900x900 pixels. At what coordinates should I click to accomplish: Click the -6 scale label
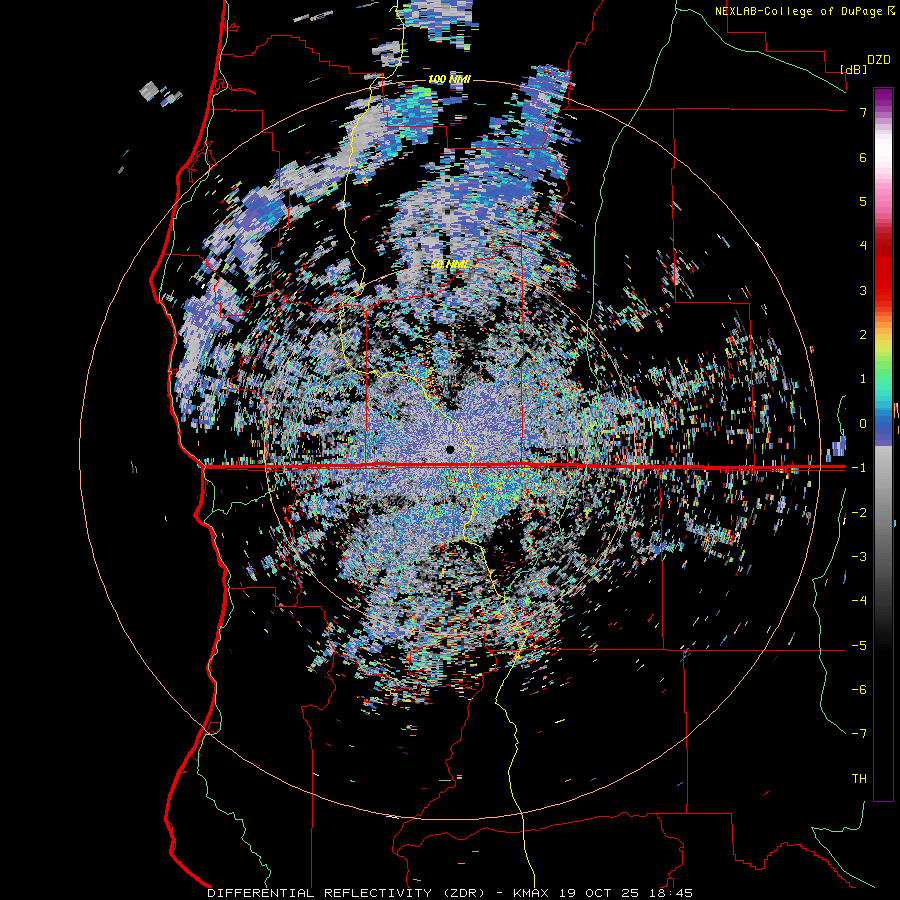click(x=859, y=690)
